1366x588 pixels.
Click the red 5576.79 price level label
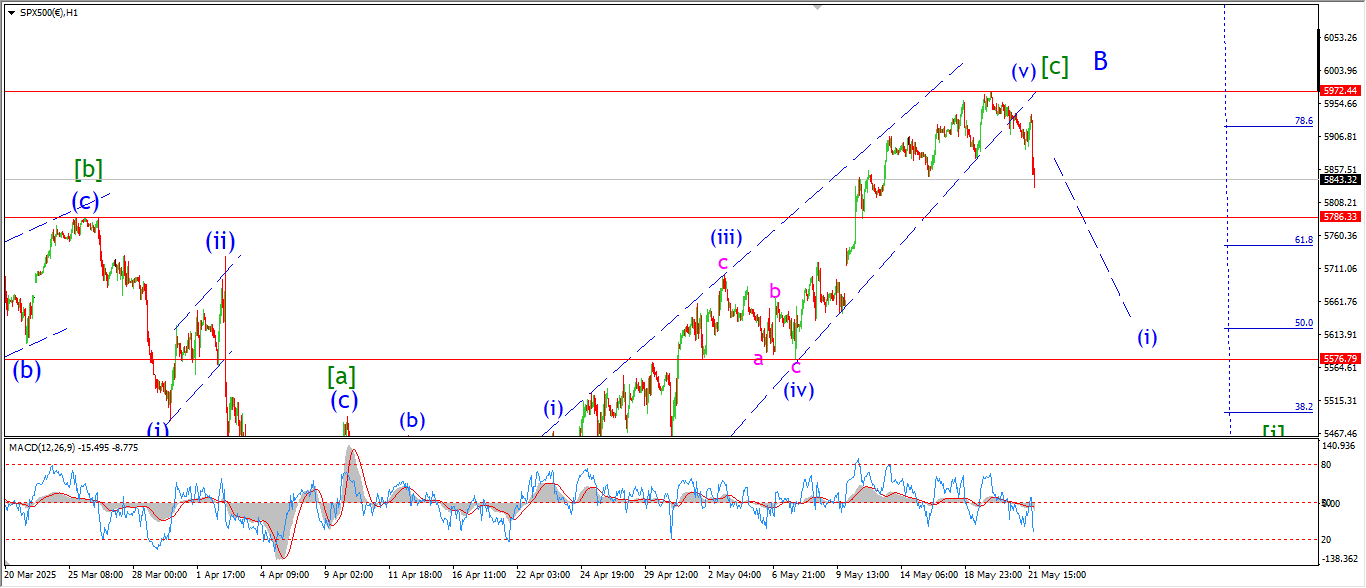click(x=1340, y=358)
